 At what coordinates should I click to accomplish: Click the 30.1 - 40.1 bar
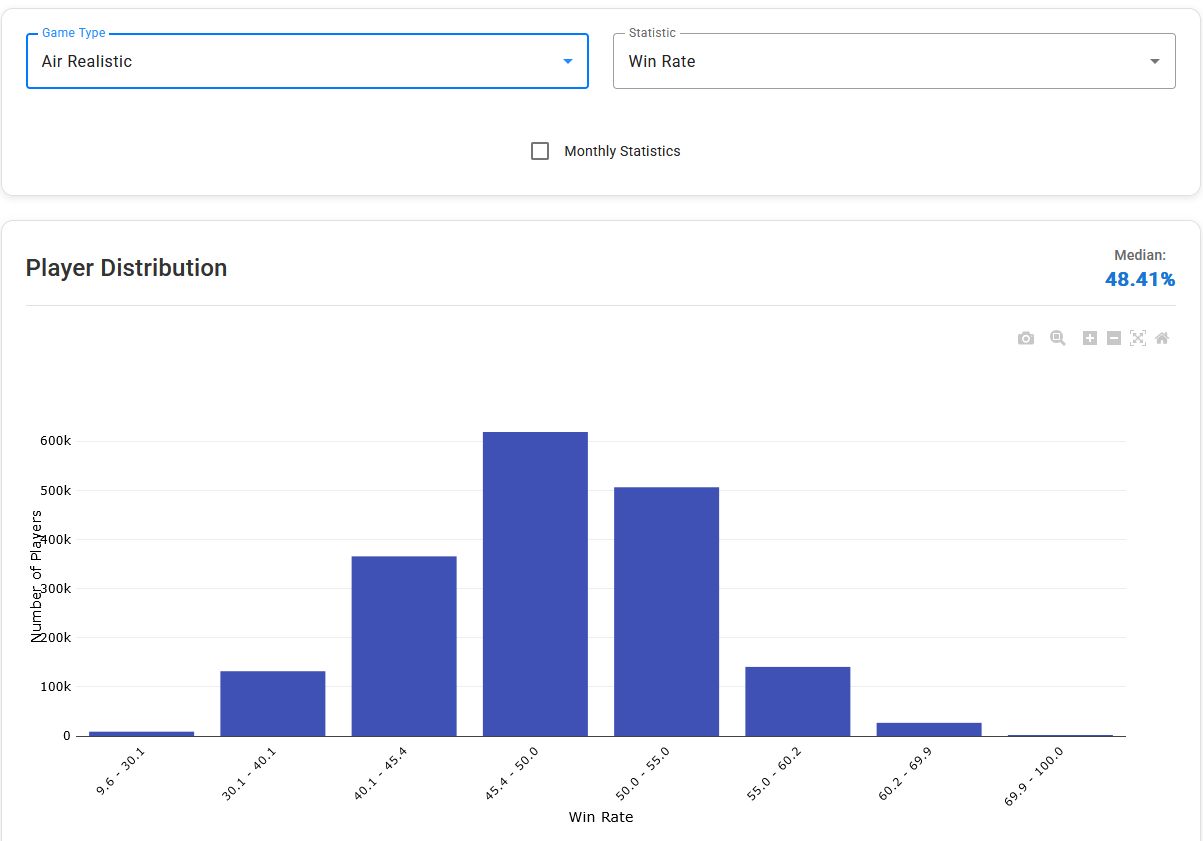click(x=273, y=704)
